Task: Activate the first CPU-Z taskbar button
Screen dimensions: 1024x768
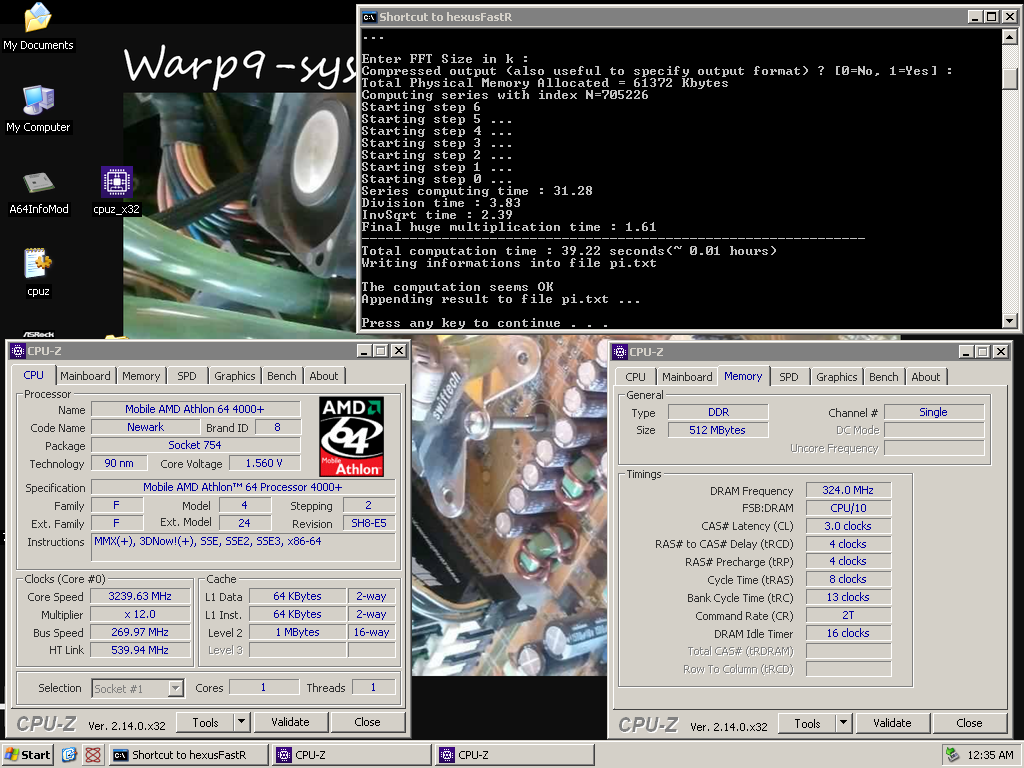Action: (x=352, y=755)
